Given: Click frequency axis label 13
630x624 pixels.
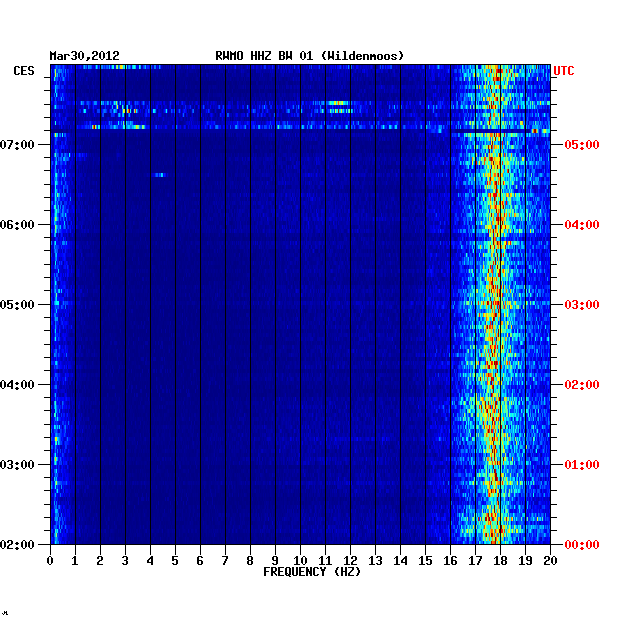Looking at the screenshot, I should [375, 561].
